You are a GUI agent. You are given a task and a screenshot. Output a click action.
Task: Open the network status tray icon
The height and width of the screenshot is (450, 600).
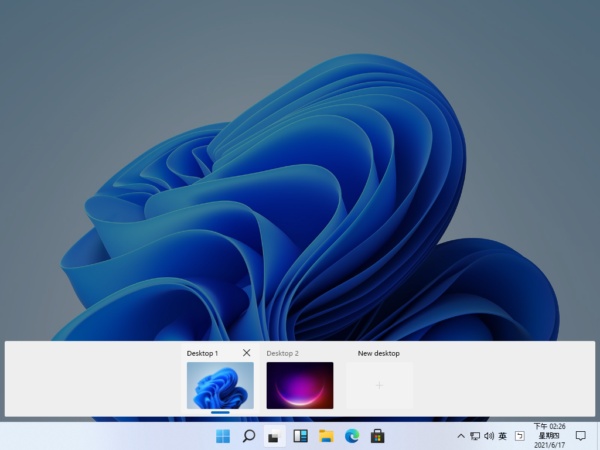(x=475, y=436)
